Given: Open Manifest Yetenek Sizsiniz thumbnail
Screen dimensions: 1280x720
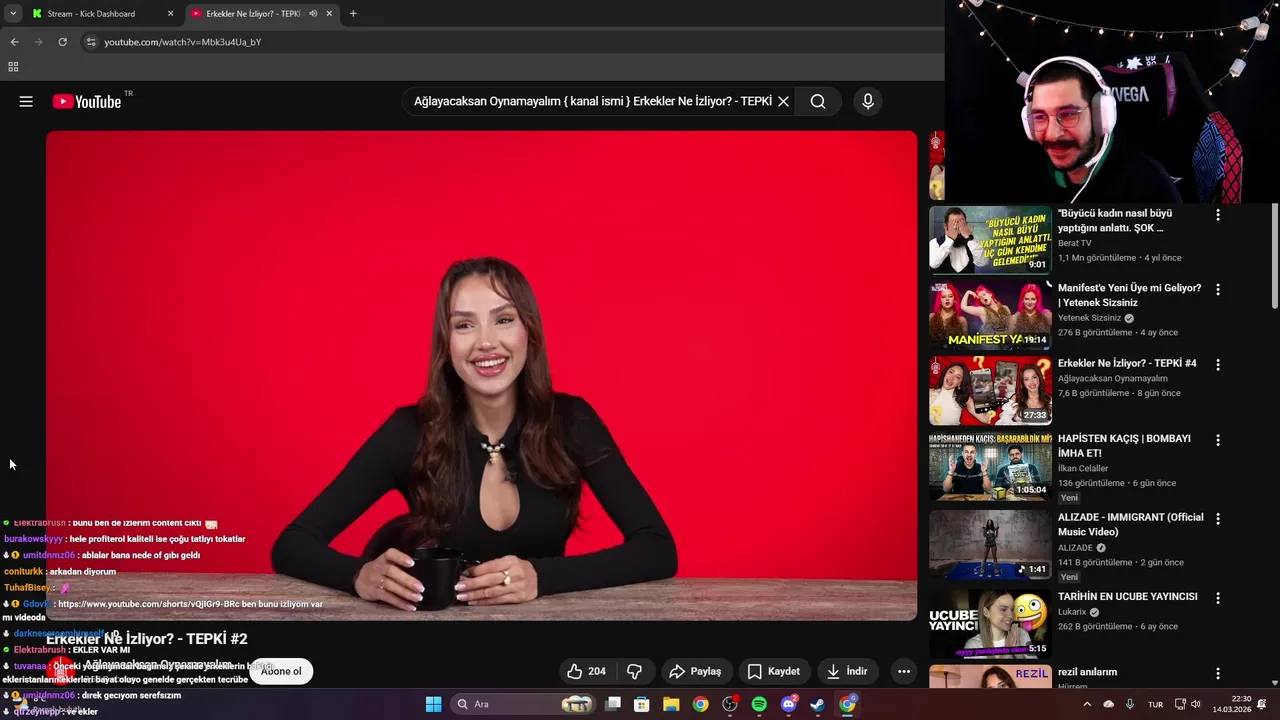Looking at the screenshot, I should point(990,314).
